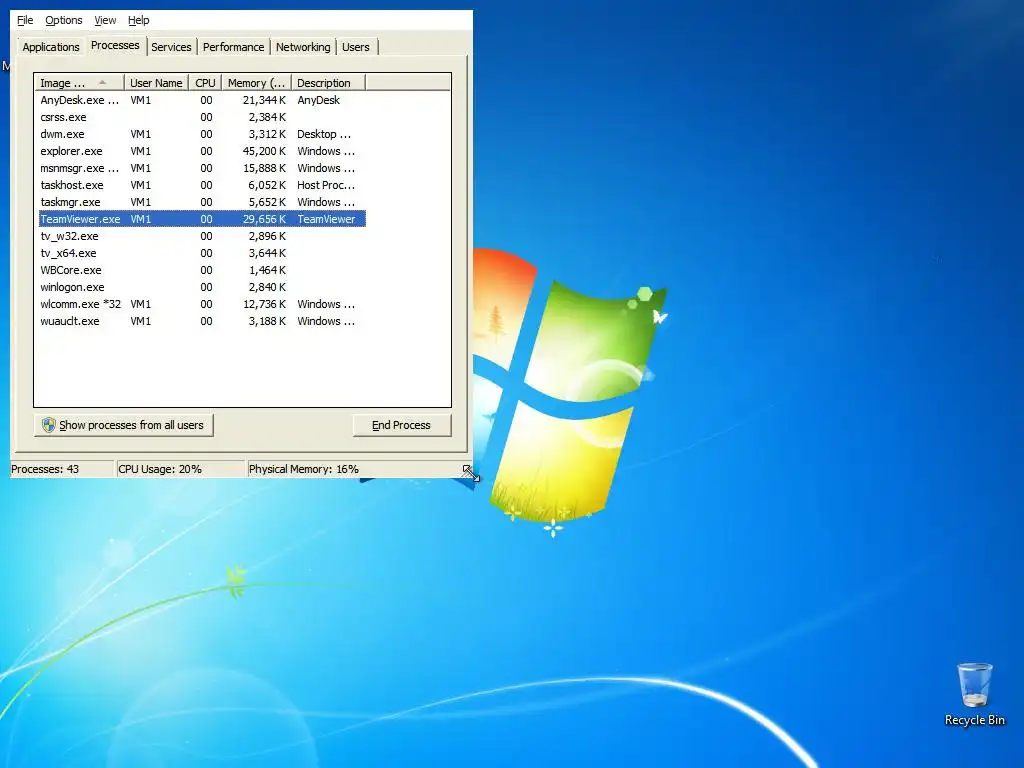The image size is (1024, 768).
Task: Select the wlcomm.exe *32 process
Action: [x=202, y=304]
